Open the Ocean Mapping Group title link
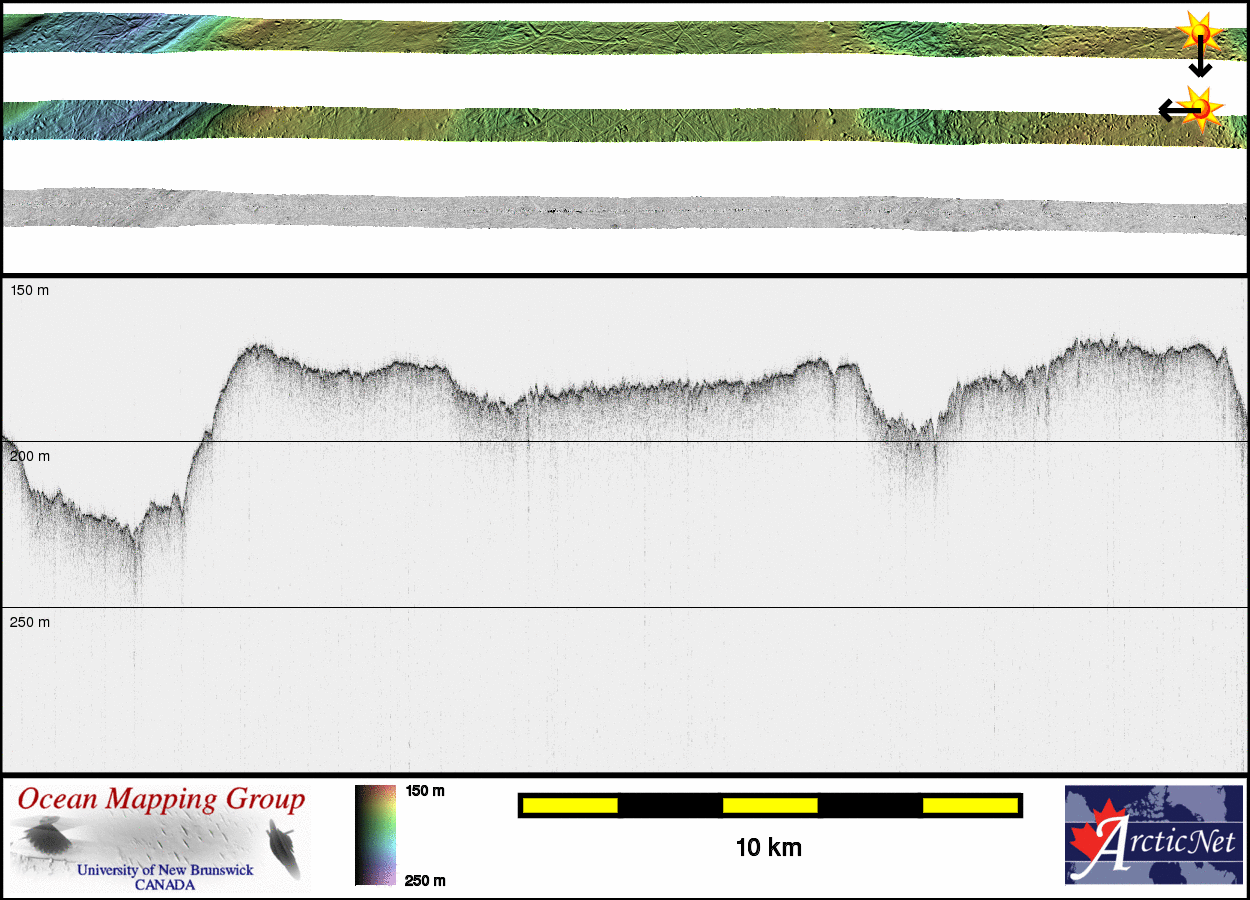This screenshot has height=900, width=1250. tap(161, 800)
